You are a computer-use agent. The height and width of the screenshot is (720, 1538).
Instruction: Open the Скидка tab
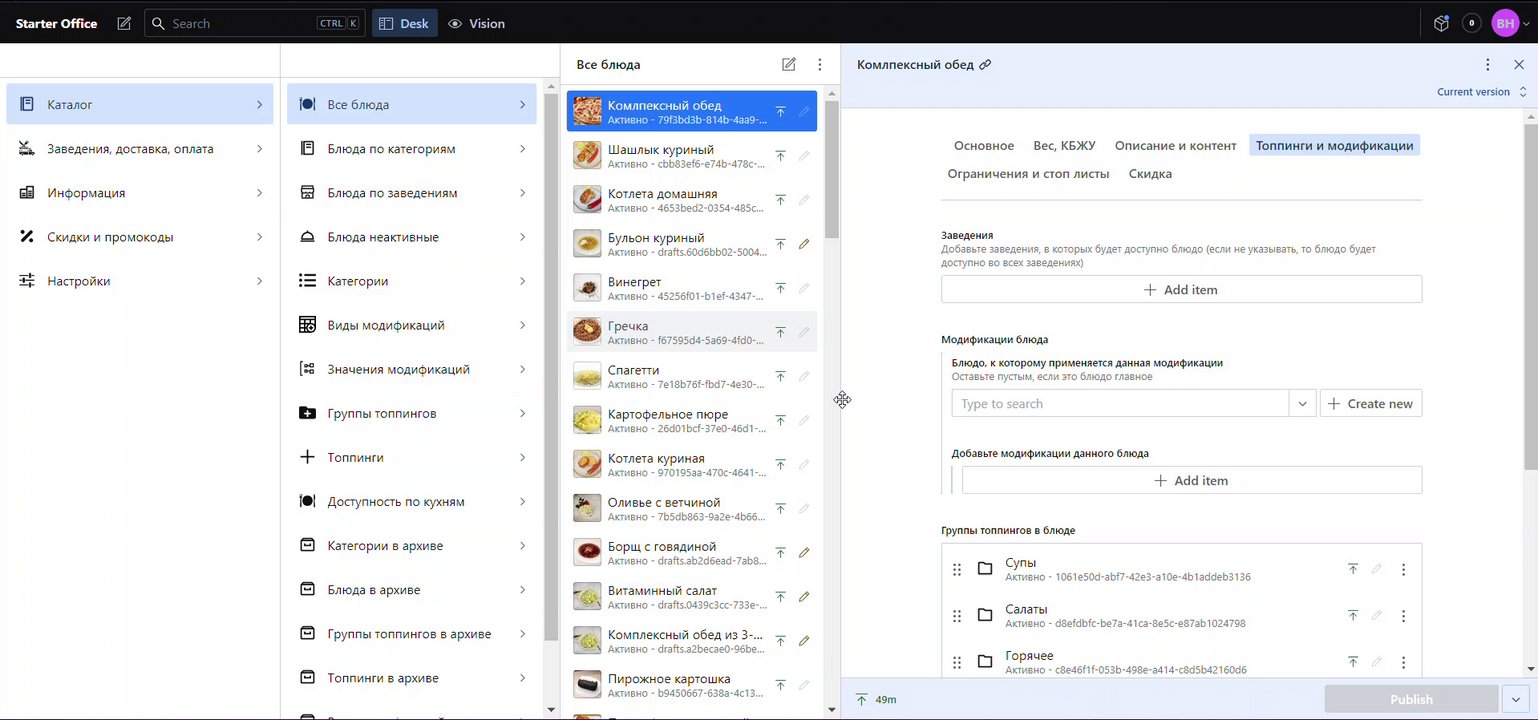(1150, 174)
